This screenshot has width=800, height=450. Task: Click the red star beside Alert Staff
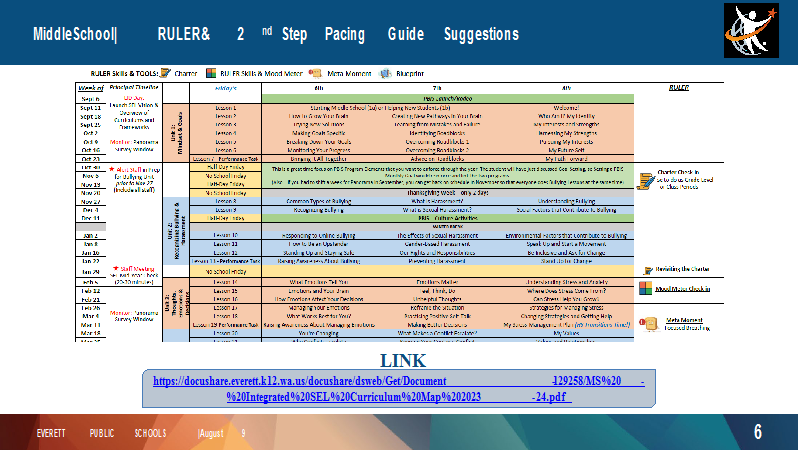[112, 169]
